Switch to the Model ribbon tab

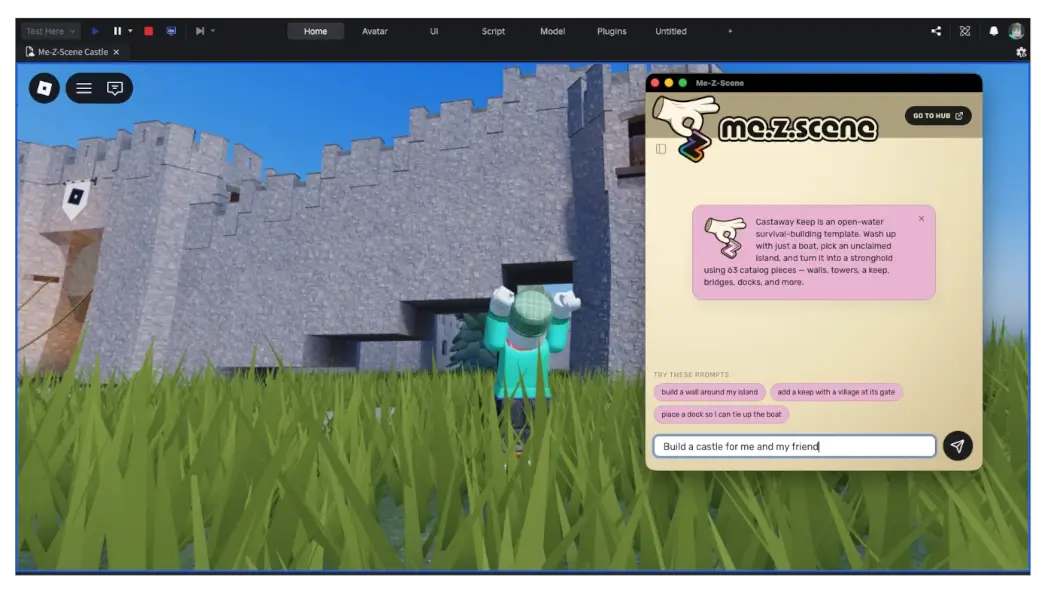coord(552,31)
